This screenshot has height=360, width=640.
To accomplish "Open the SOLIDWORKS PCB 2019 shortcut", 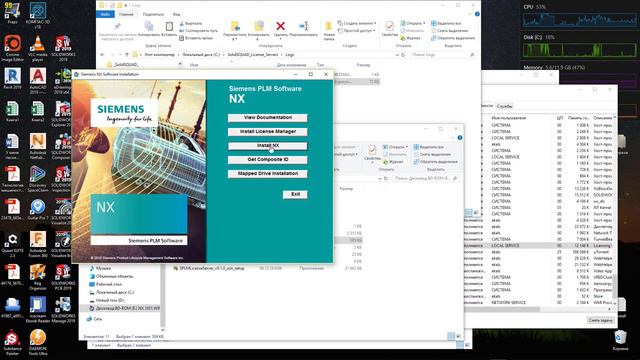I will coord(63,277).
